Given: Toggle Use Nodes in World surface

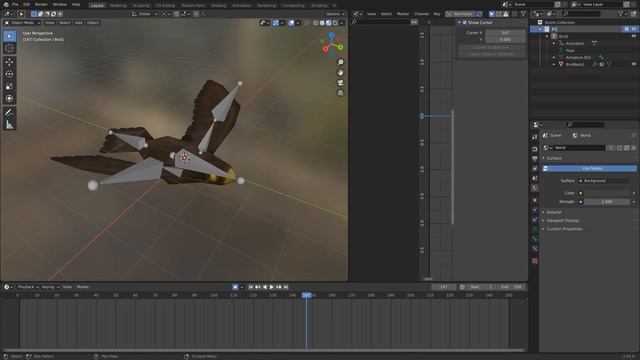Looking at the screenshot, I should point(589,169).
